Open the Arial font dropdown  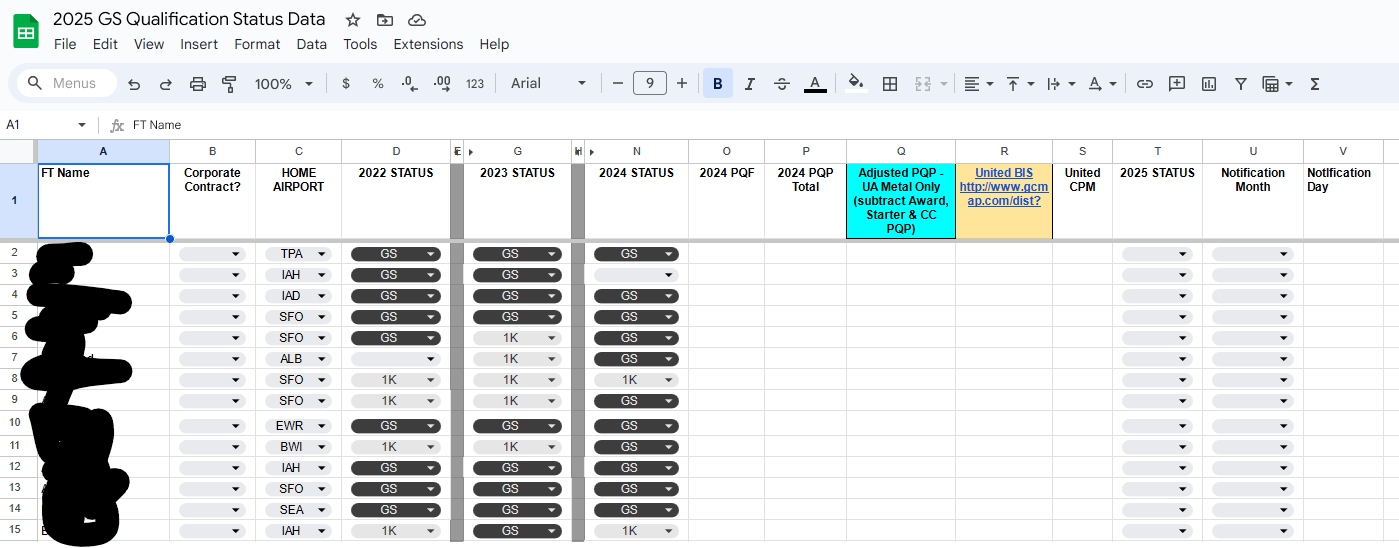548,84
